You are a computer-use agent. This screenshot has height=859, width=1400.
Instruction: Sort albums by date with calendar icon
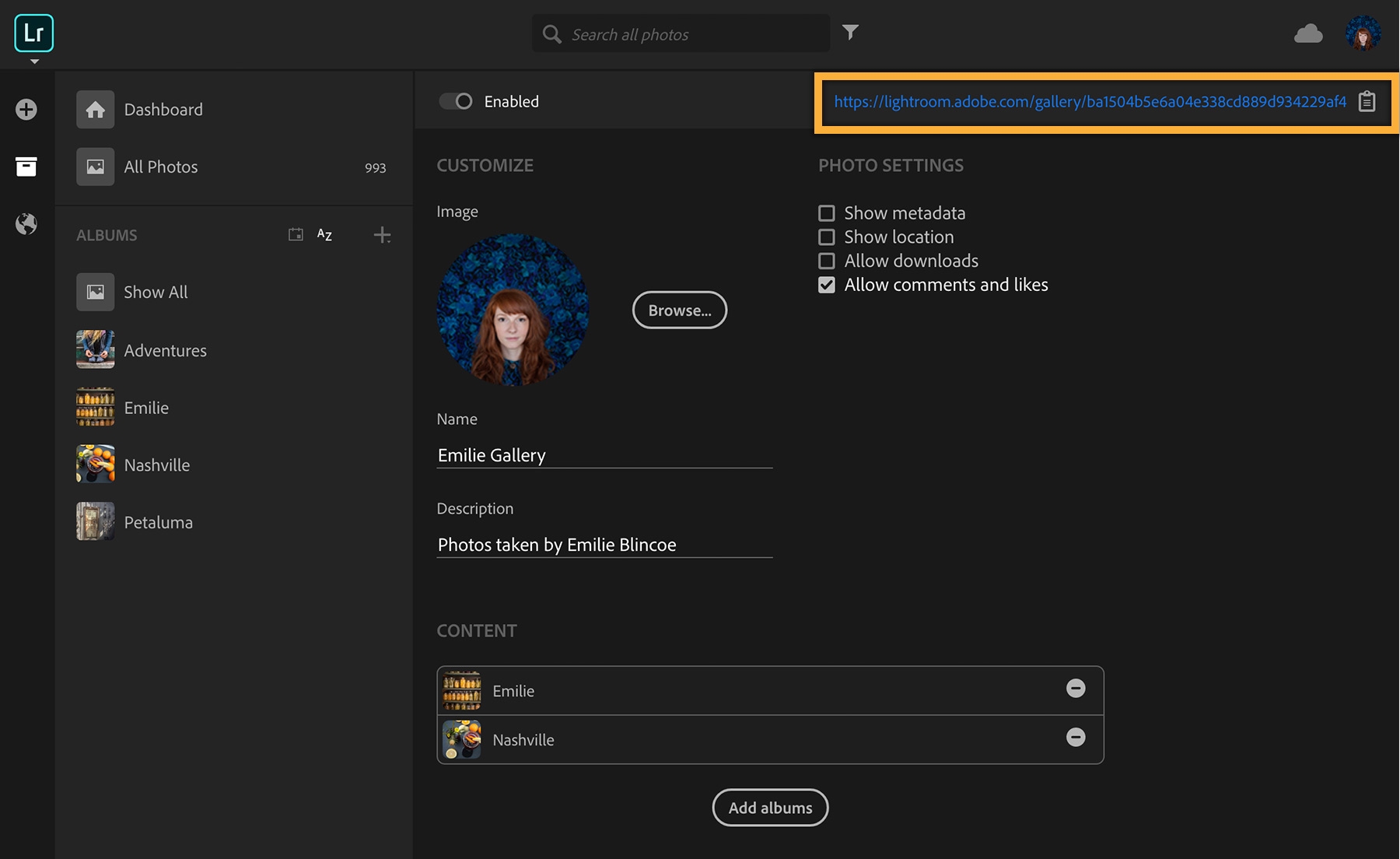[296, 234]
